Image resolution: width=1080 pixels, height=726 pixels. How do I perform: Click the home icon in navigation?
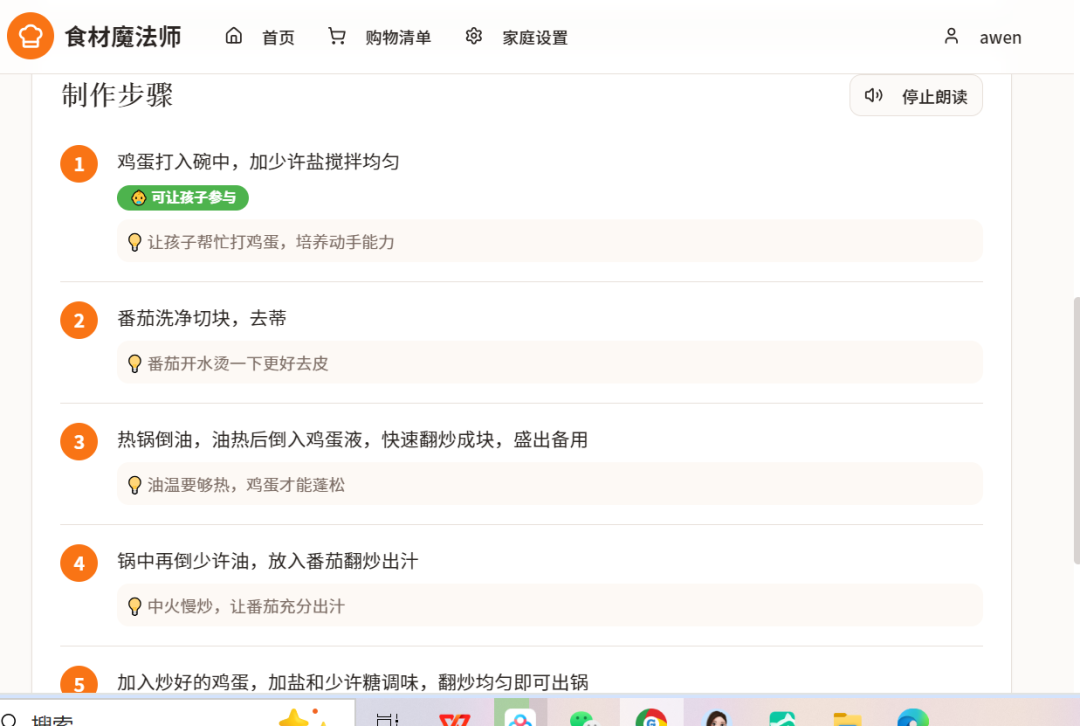click(x=234, y=36)
